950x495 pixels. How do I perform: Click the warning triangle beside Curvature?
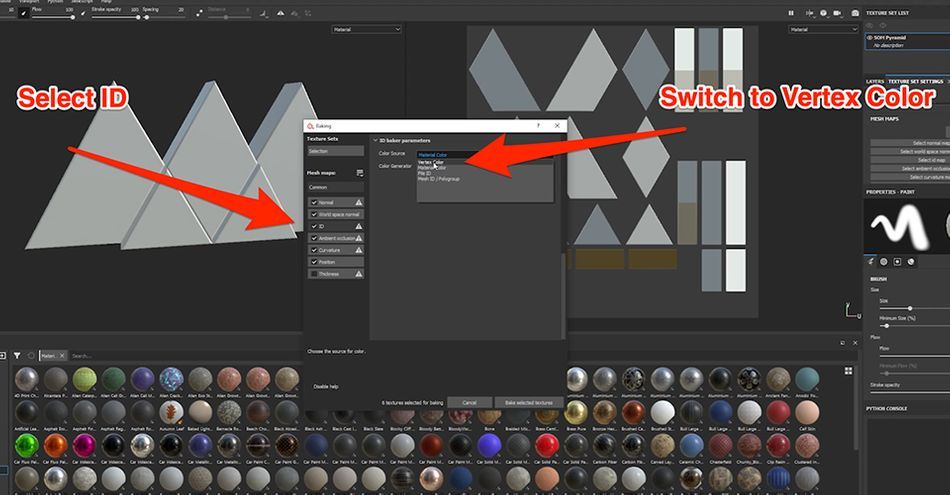coord(359,250)
